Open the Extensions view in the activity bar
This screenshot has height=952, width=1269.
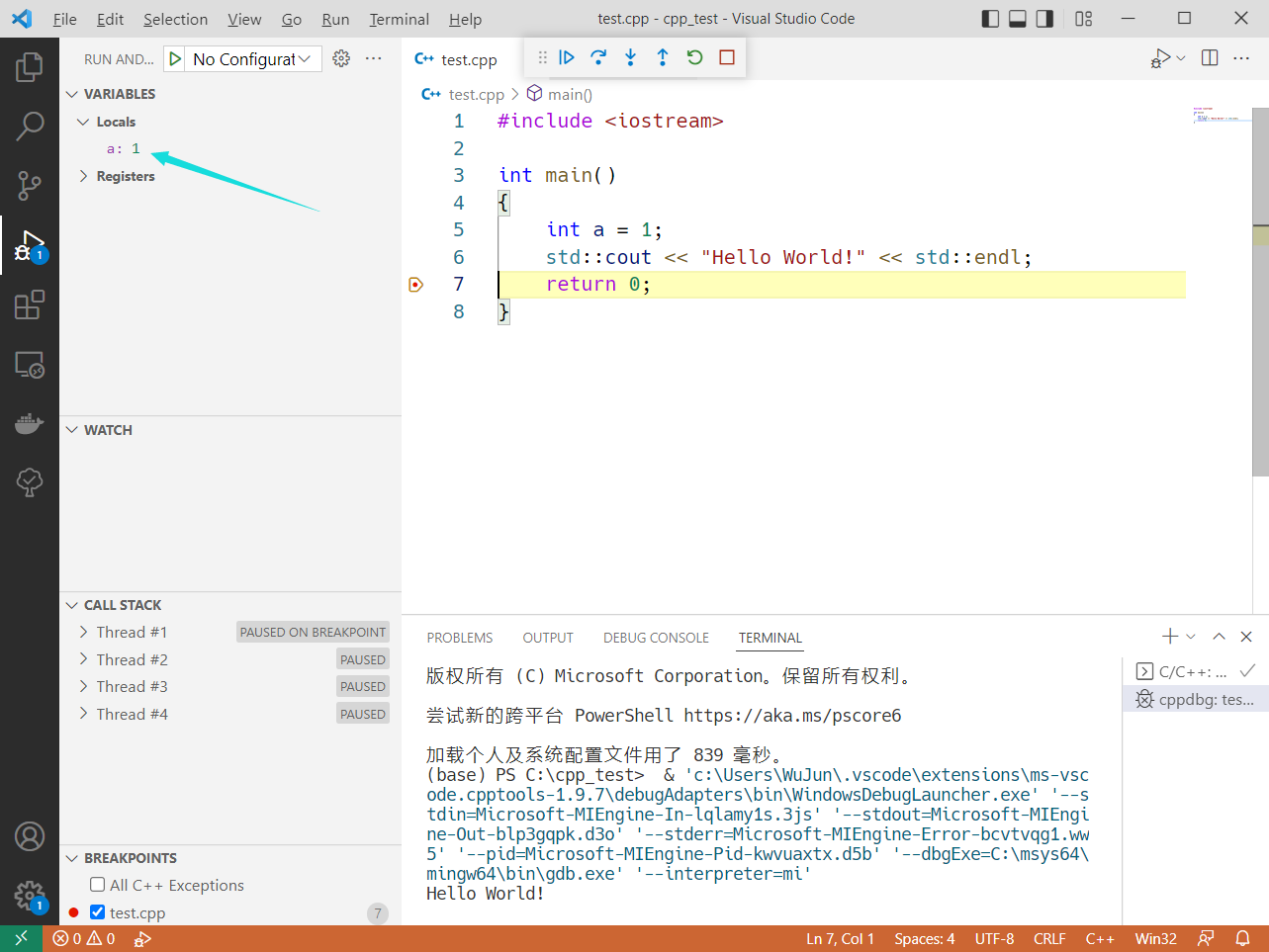point(30,304)
